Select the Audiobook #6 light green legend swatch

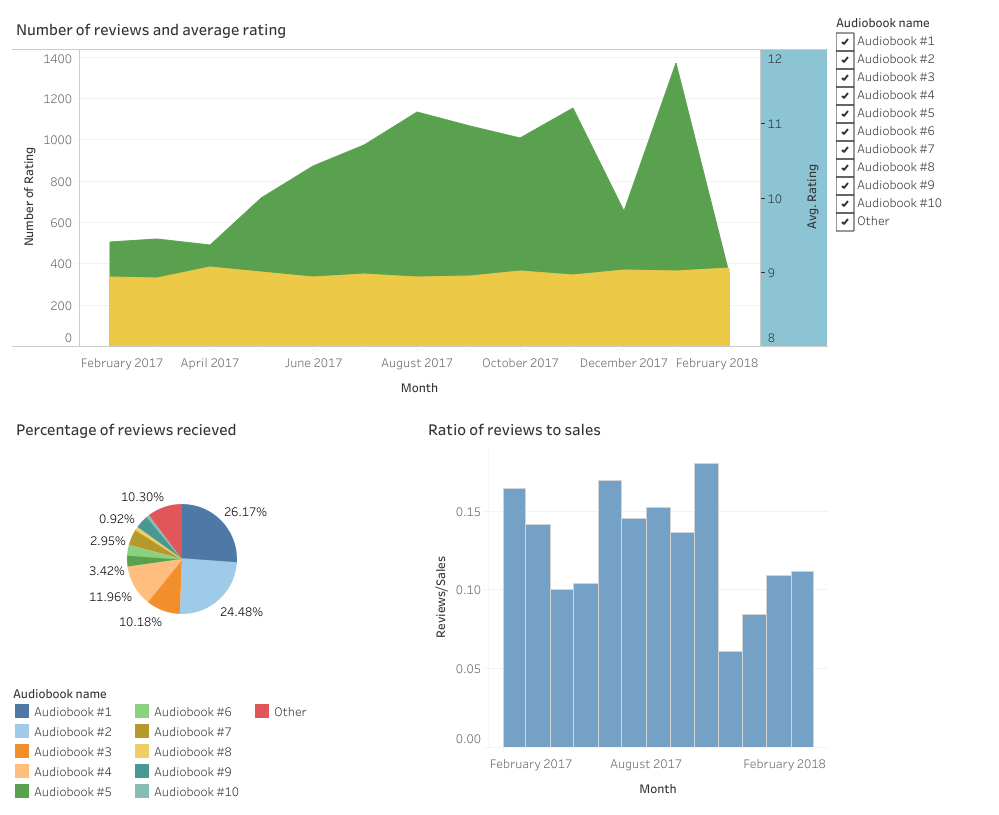coord(142,712)
